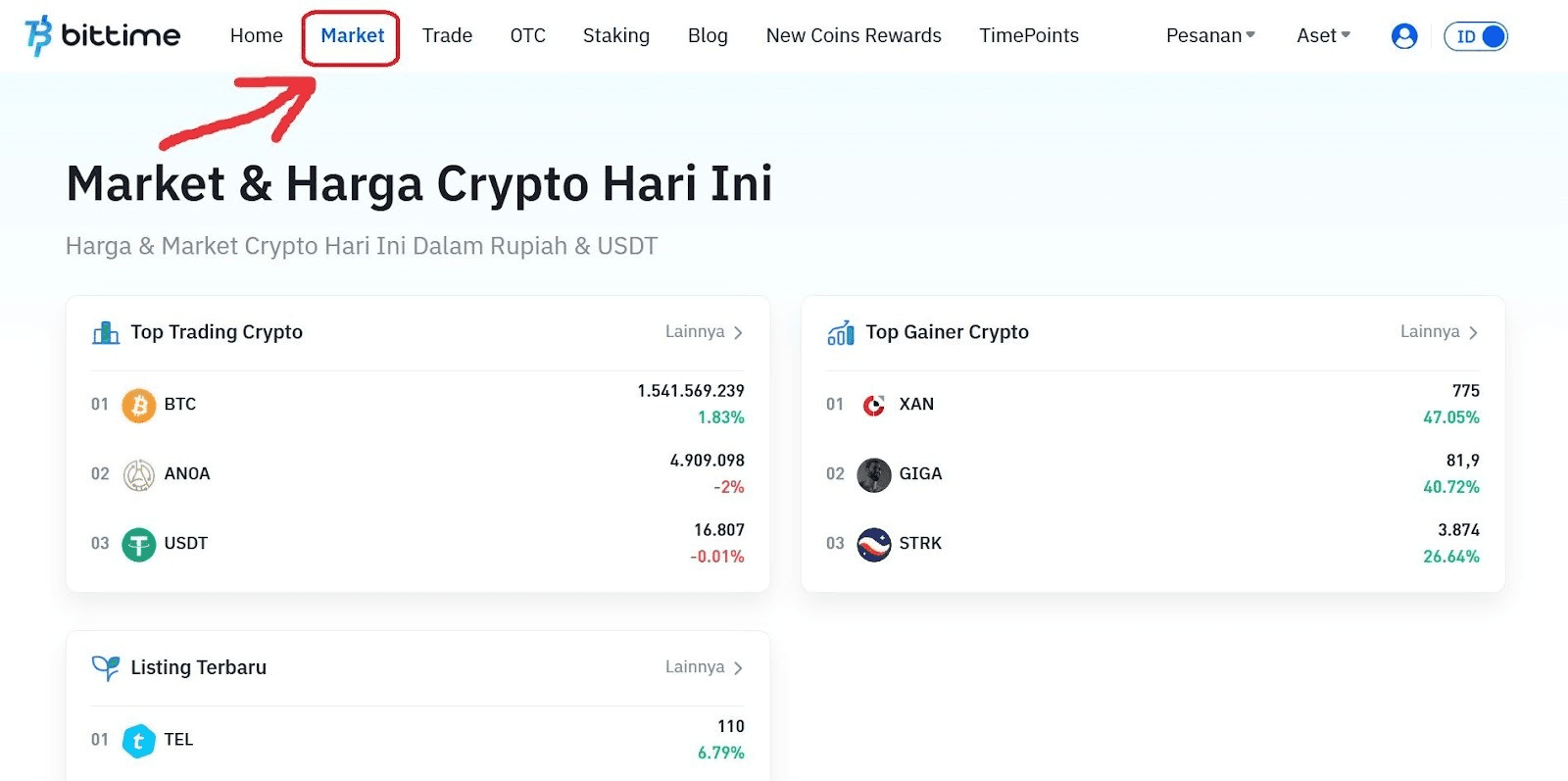Click the ANOA coin icon
Viewport: 1568px width, 781px height.
(x=138, y=474)
